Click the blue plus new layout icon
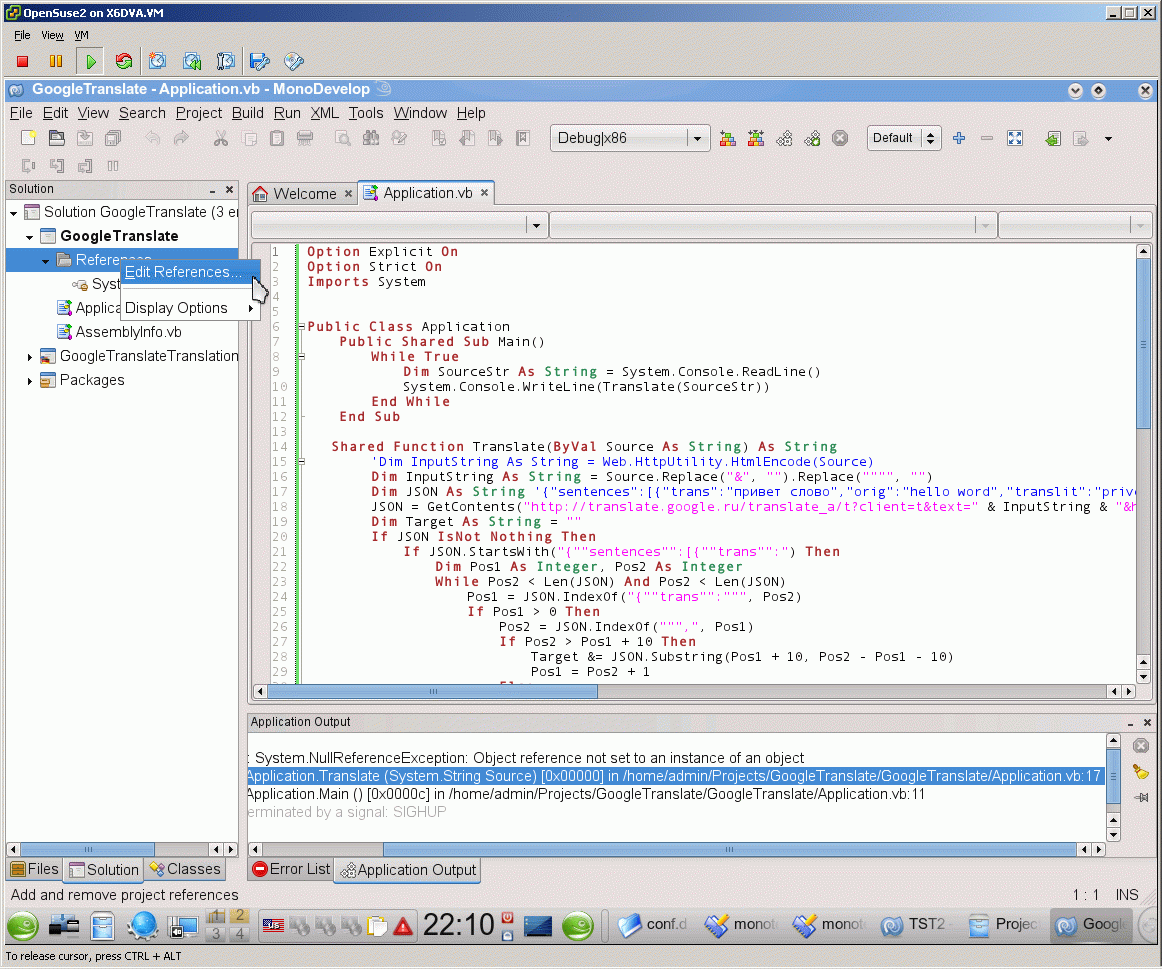Viewport: 1162px width, 969px height. [959, 138]
